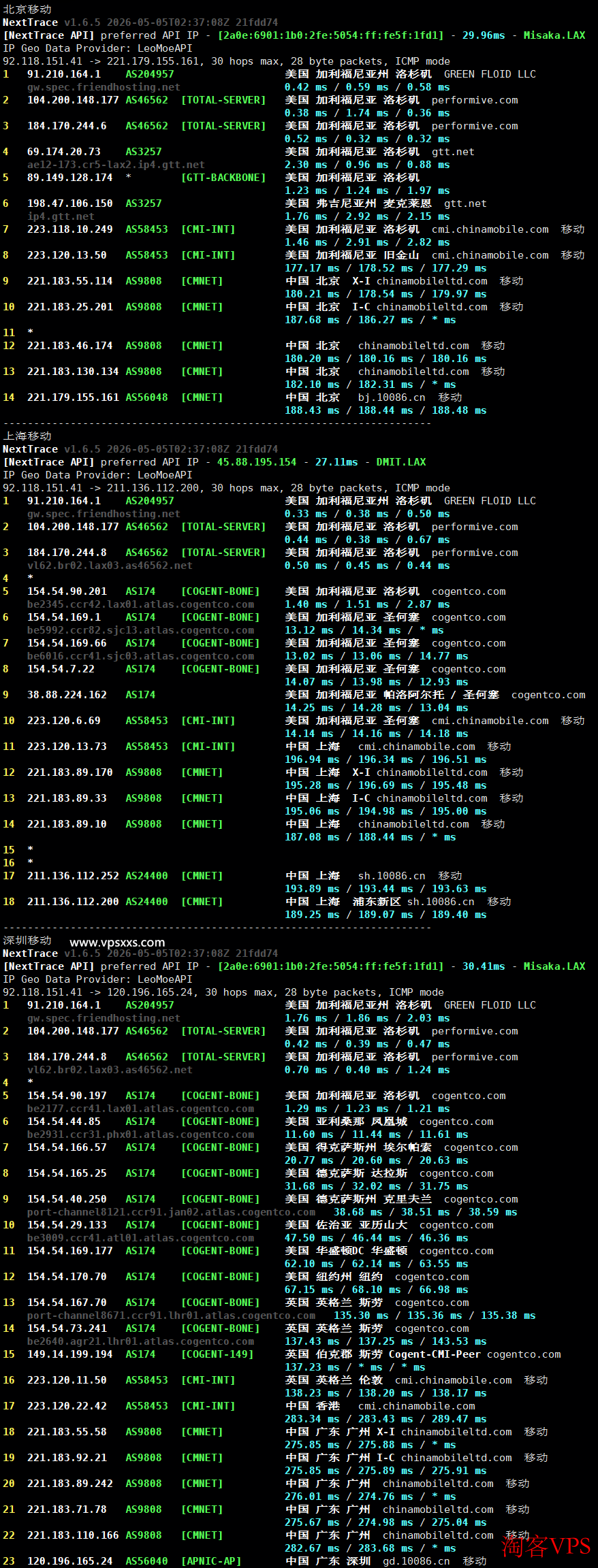Click IP 223.120.22.42
The height and width of the screenshot is (1568, 598).
pos(67,1406)
